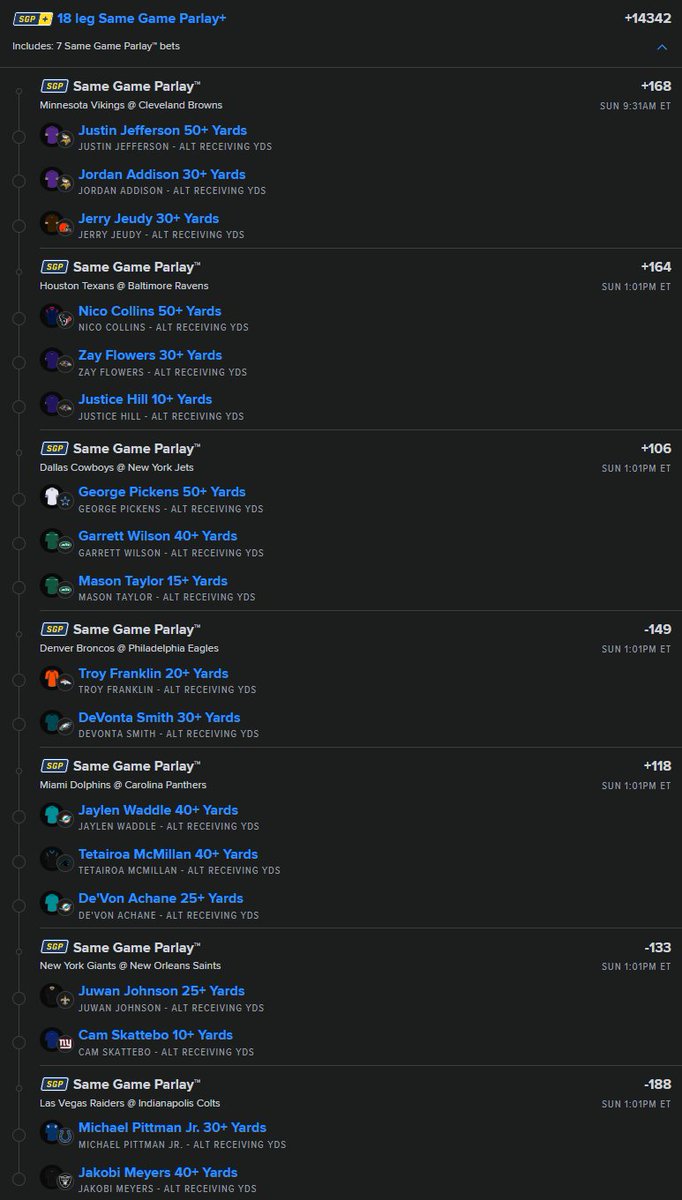Click Cam Skattebo's Giants jersey icon
Screen dimensions: 682x1200
[x=52, y=1039]
